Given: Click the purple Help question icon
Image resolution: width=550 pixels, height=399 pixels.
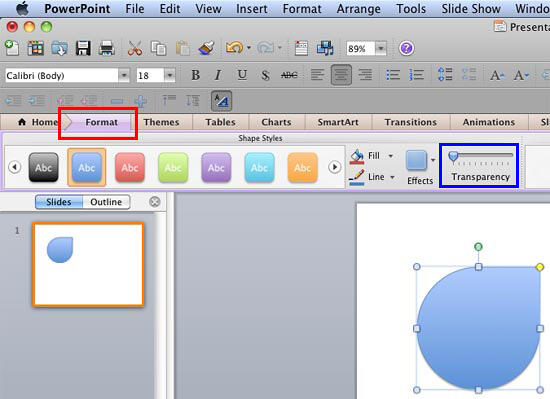Looking at the screenshot, I should 407,48.
